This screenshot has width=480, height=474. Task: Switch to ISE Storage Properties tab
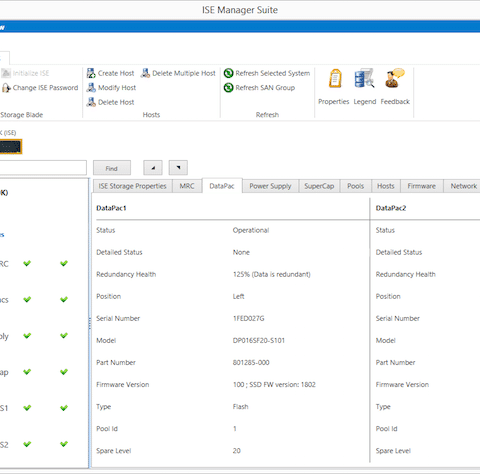pyautogui.click(x=132, y=186)
